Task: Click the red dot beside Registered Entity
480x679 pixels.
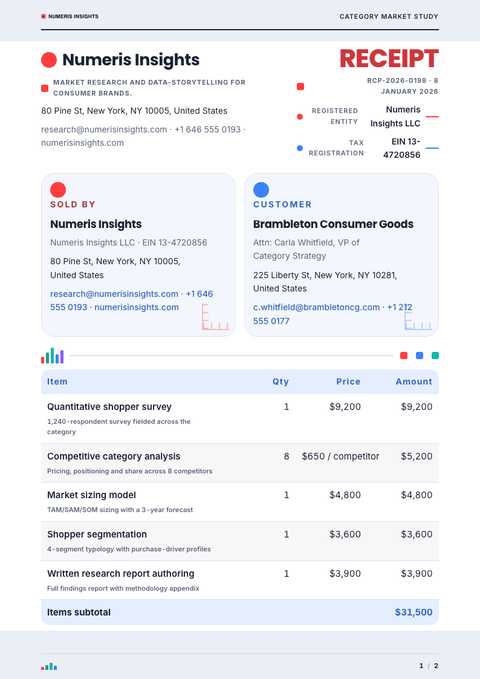Action: [300, 116]
